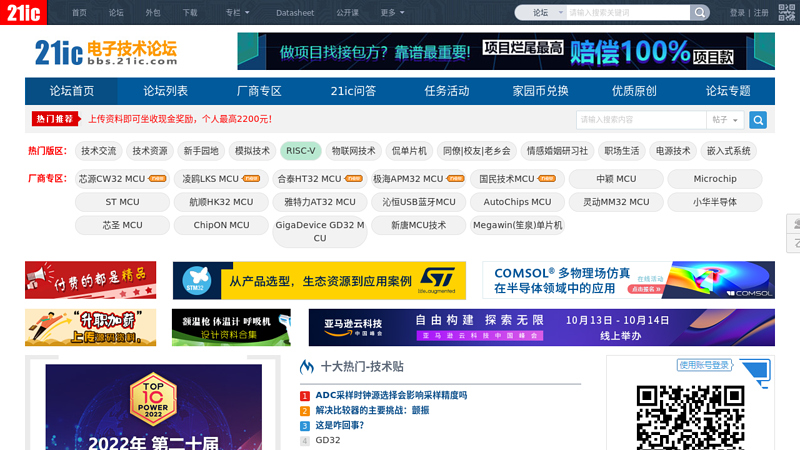Open the 外包 top menu item
Viewport: 800px width, 450px height.
(x=153, y=12)
